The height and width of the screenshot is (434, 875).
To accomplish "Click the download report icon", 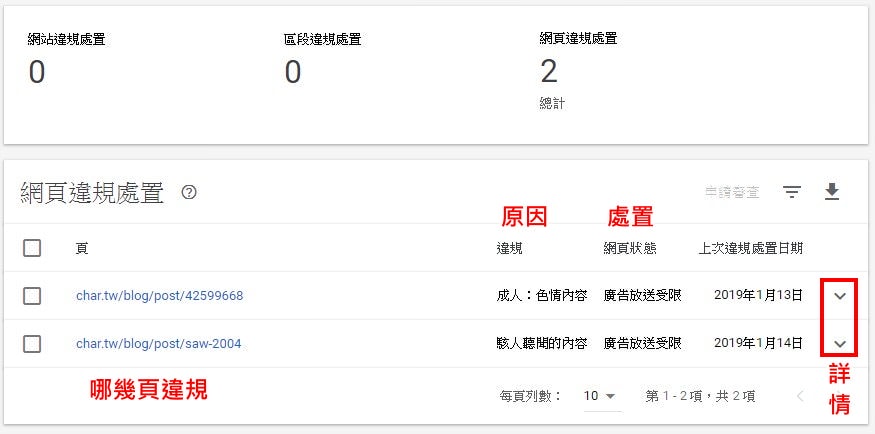I will point(831,192).
